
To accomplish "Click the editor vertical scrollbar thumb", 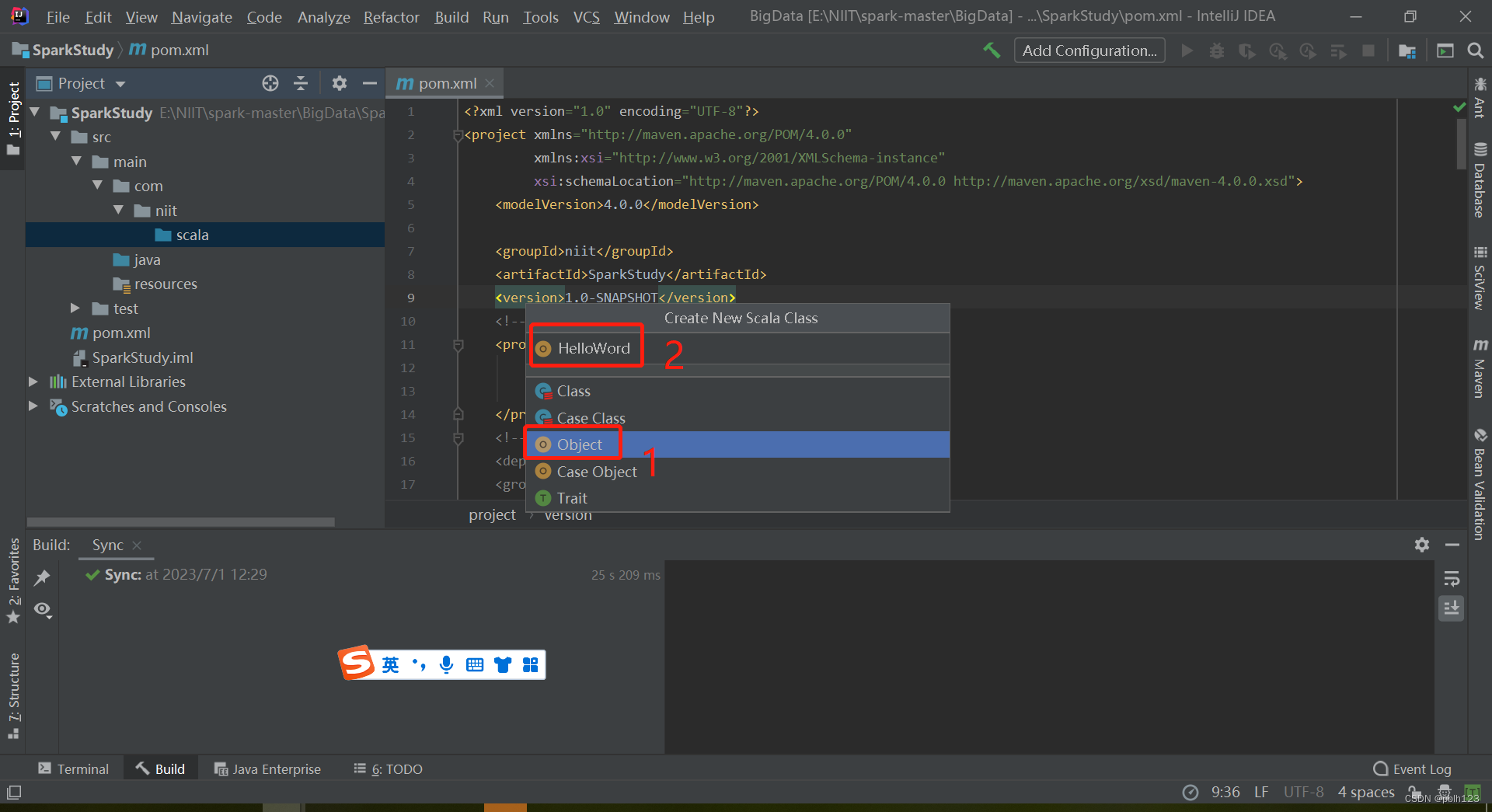I will click(1461, 145).
